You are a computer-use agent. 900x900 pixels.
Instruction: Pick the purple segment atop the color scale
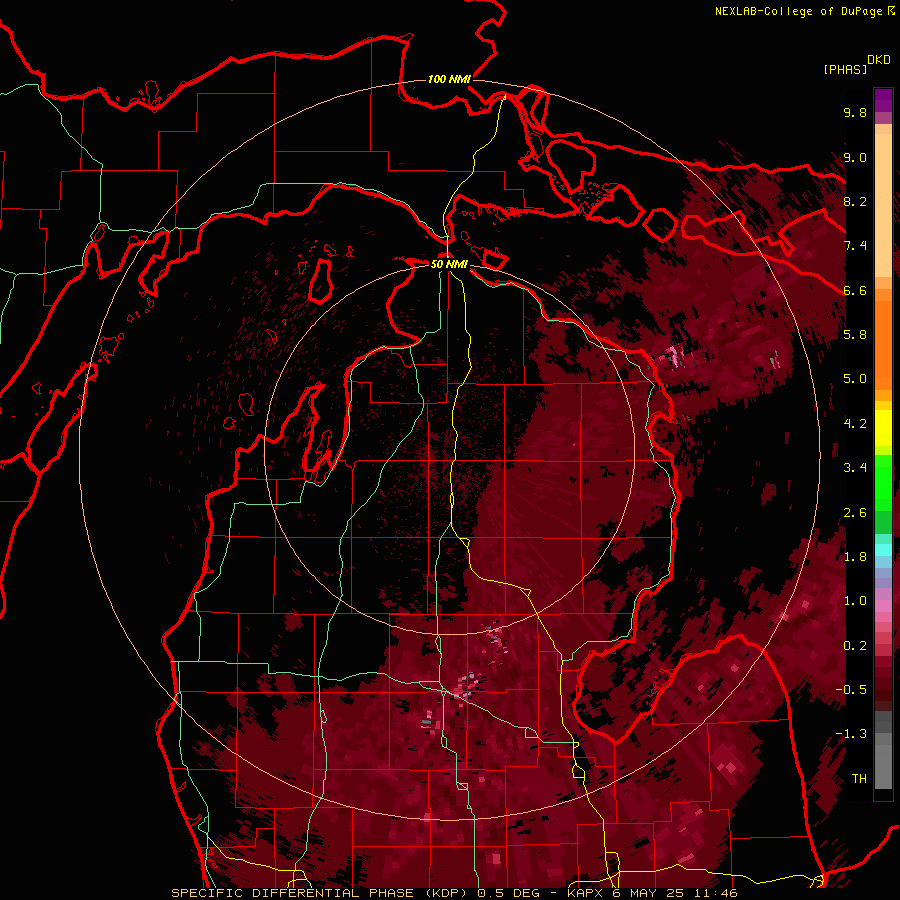(x=883, y=100)
